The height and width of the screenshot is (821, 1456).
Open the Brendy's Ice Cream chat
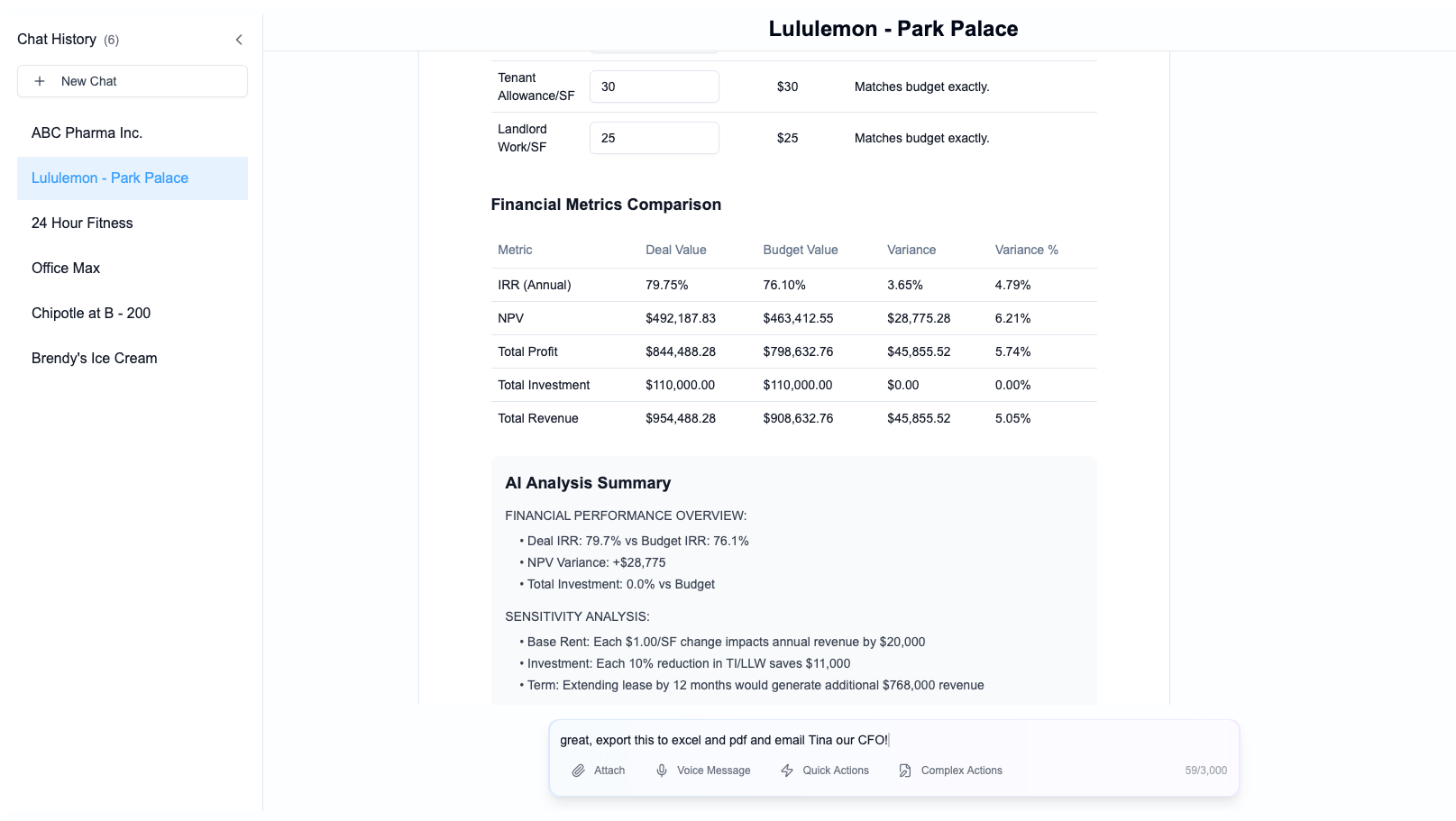[133, 359]
